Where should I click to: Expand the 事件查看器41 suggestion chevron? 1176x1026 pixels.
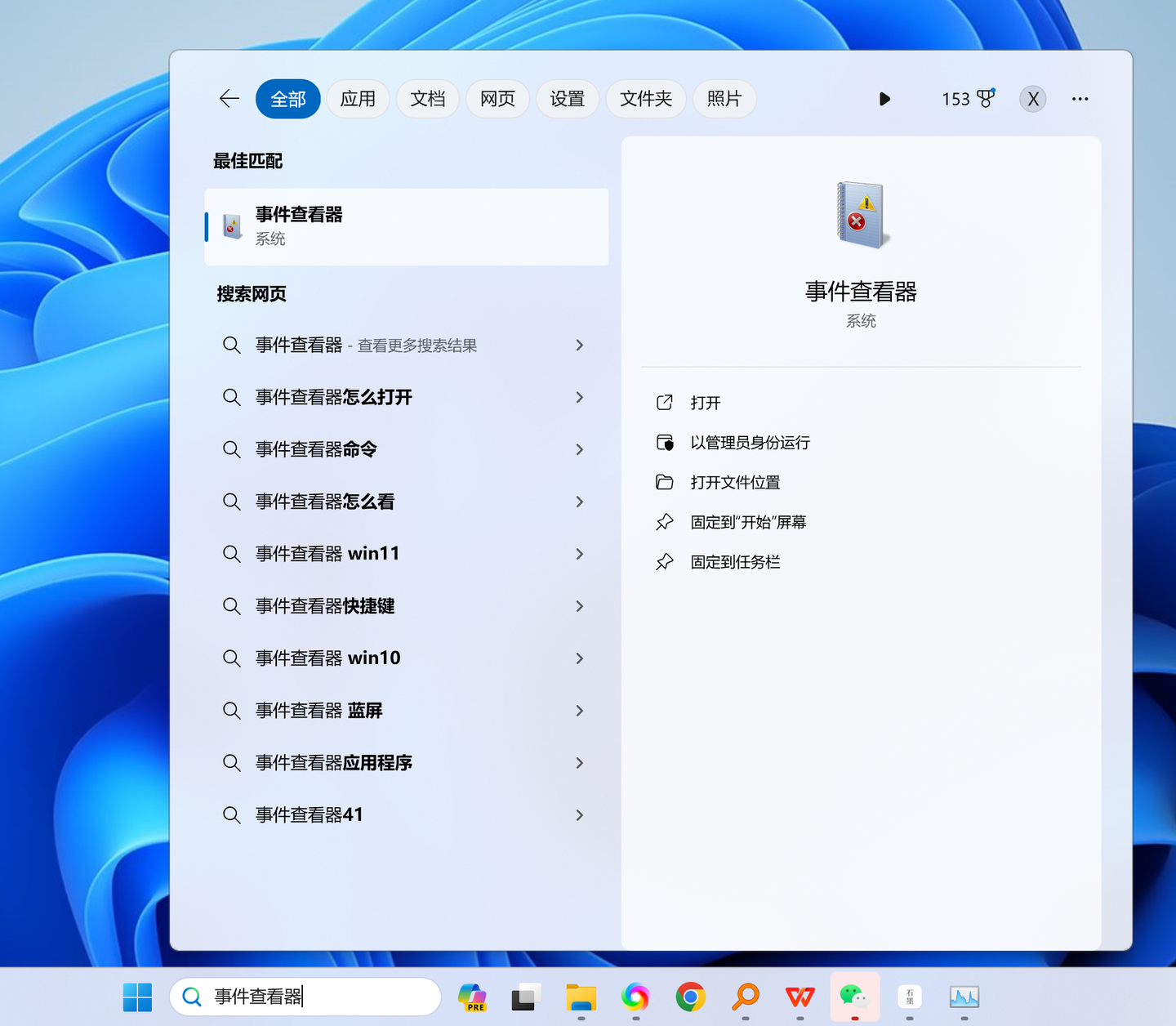(x=579, y=815)
